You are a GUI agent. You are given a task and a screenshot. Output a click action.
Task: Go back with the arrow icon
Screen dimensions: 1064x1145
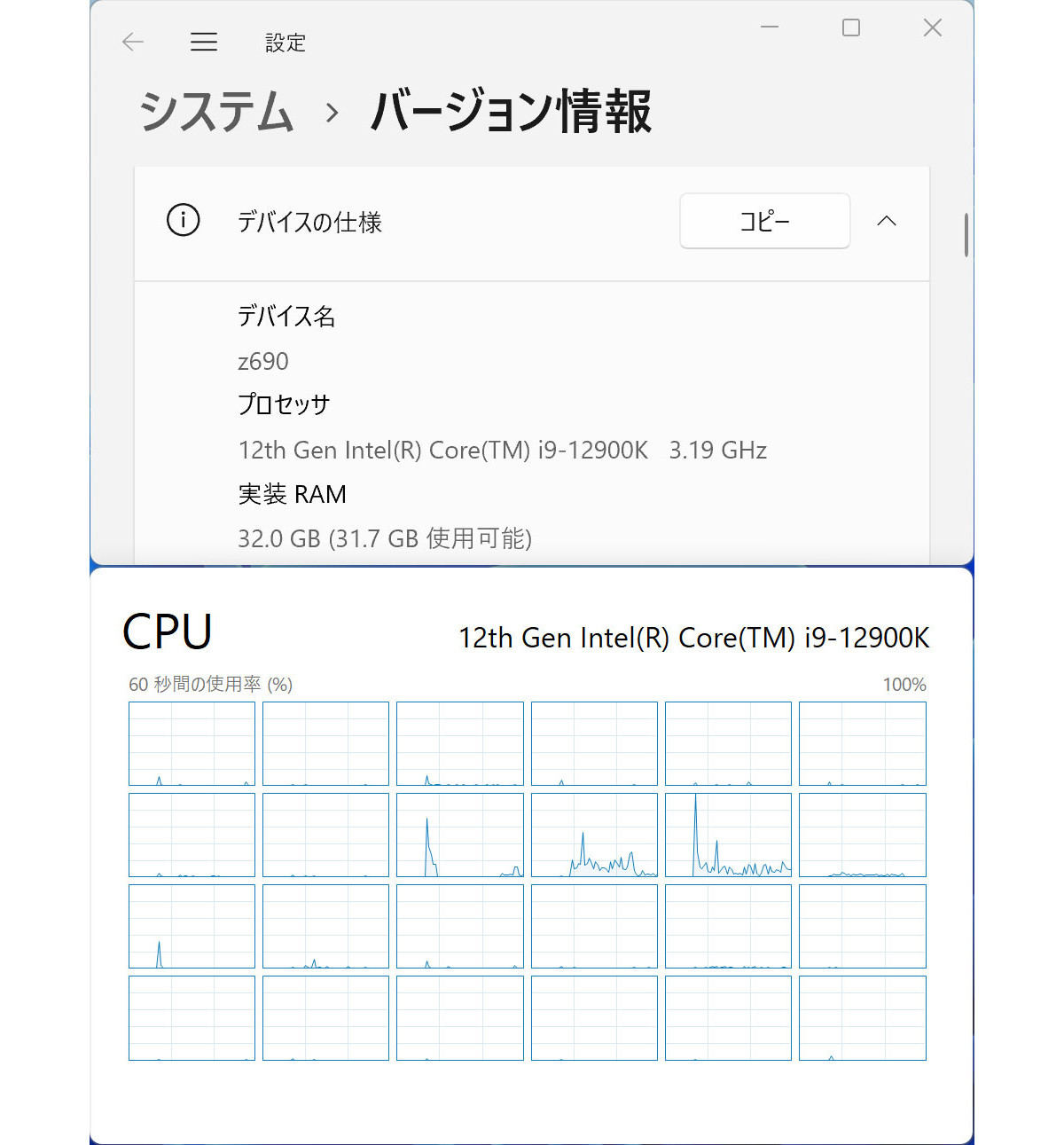133,42
